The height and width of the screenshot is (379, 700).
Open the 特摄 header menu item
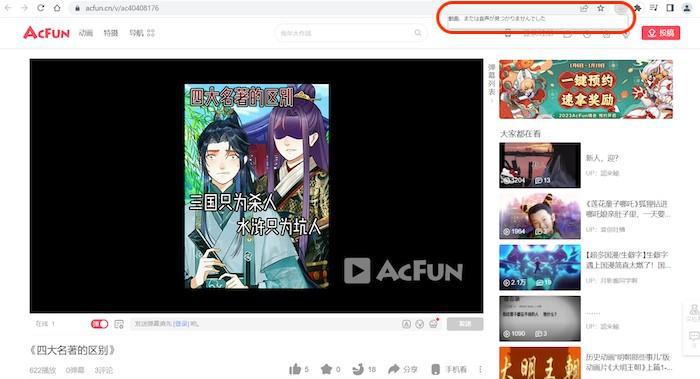click(x=111, y=33)
